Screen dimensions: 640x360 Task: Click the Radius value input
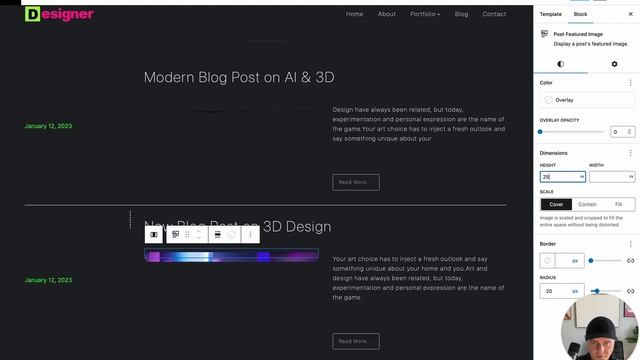click(555, 291)
